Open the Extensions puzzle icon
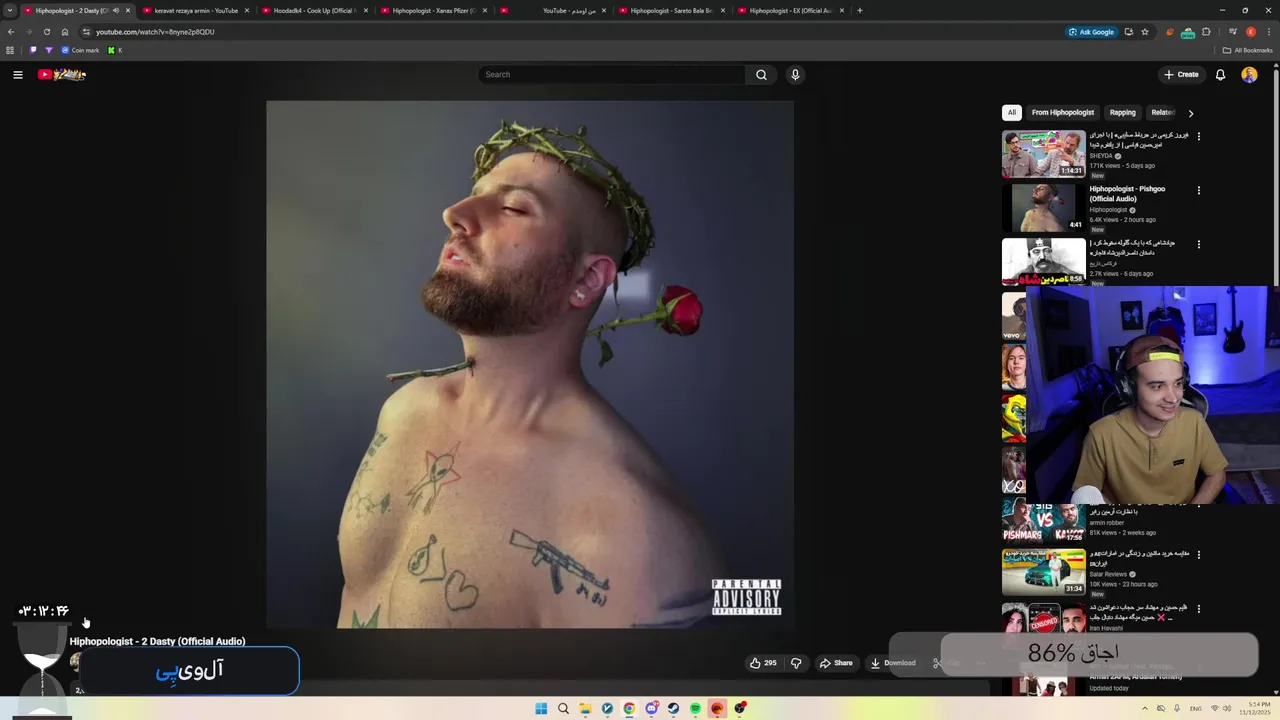1280x720 pixels. (1206, 31)
